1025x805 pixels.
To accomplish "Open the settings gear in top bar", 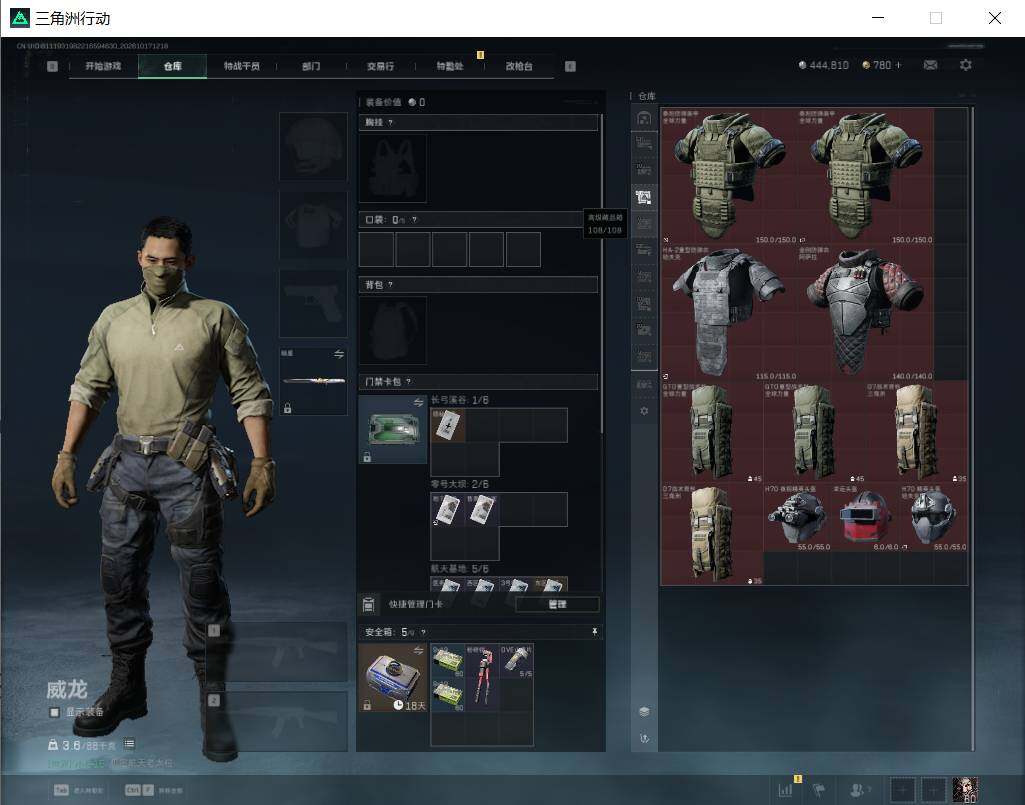I will (x=966, y=65).
